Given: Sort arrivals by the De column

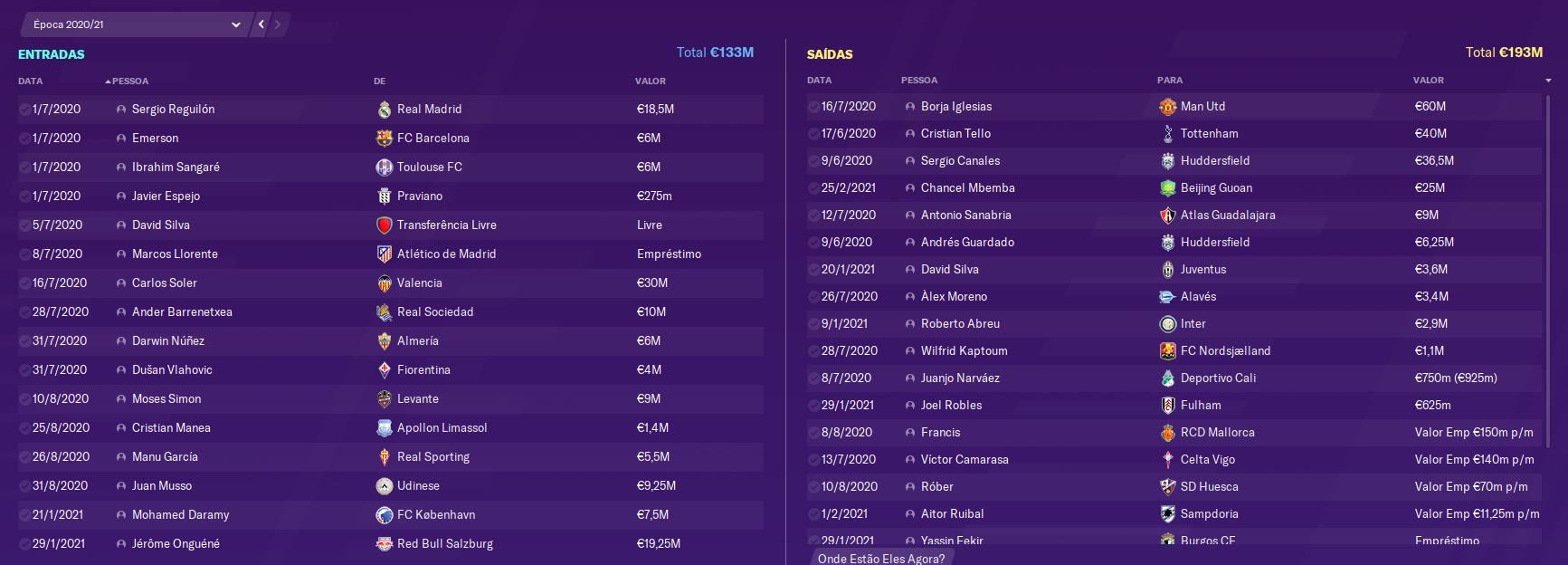Looking at the screenshot, I should click(x=380, y=81).
